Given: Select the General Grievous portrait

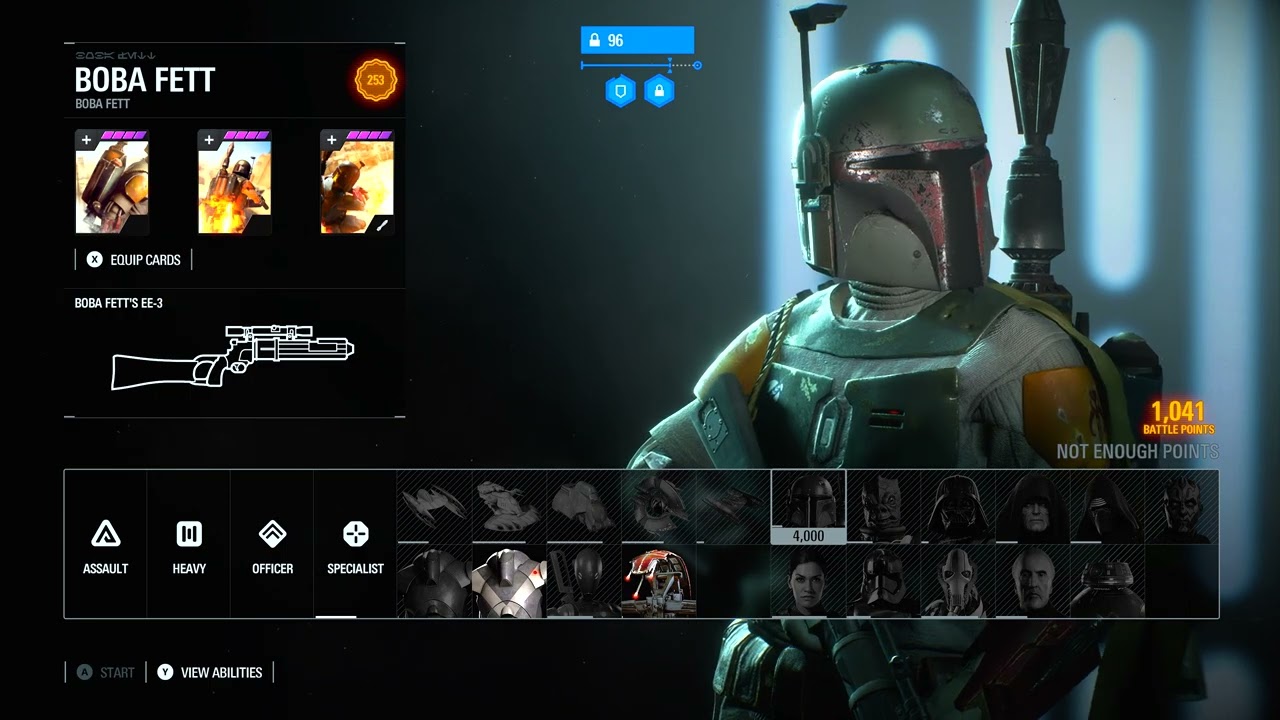Looking at the screenshot, I should (958, 582).
